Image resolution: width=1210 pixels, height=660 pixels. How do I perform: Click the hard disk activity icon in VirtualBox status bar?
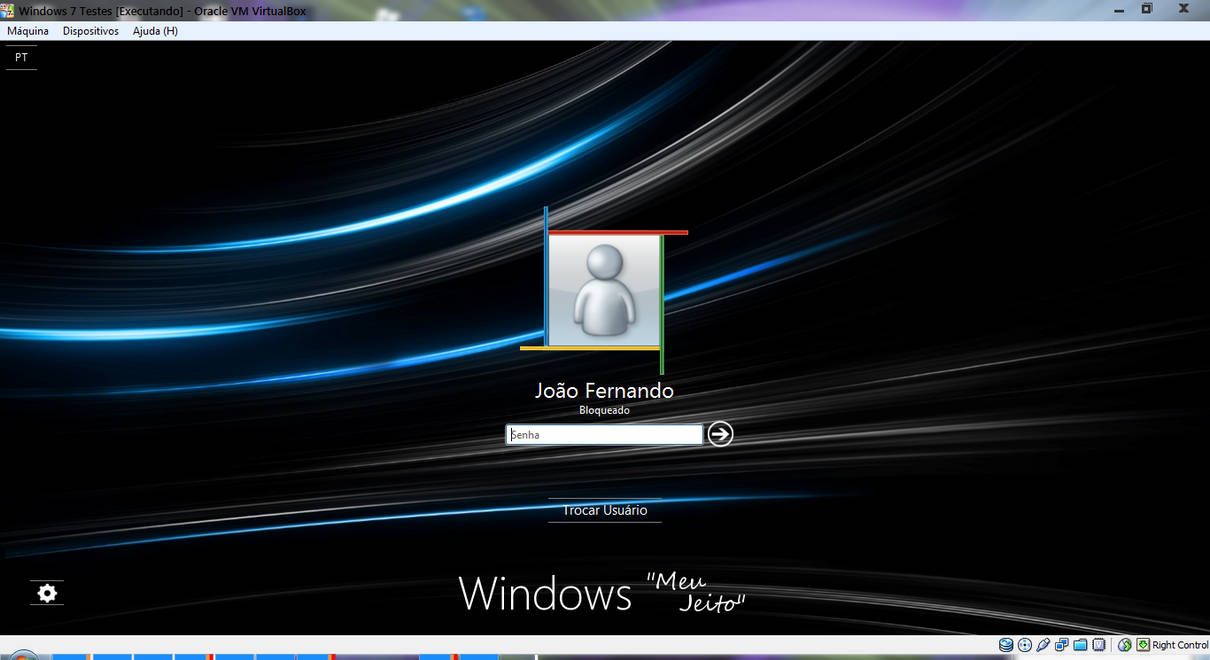pos(1005,644)
